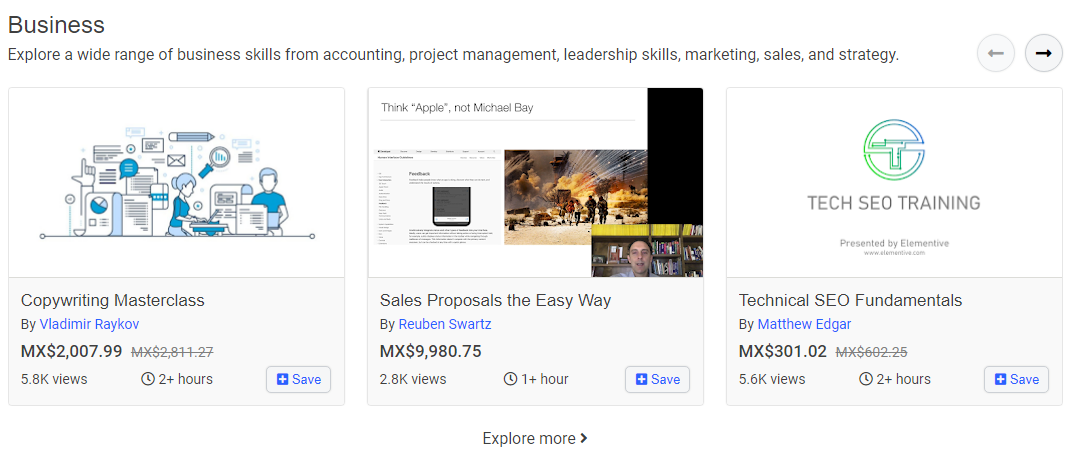Open Reuben Swartz's author profile

click(x=445, y=324)
